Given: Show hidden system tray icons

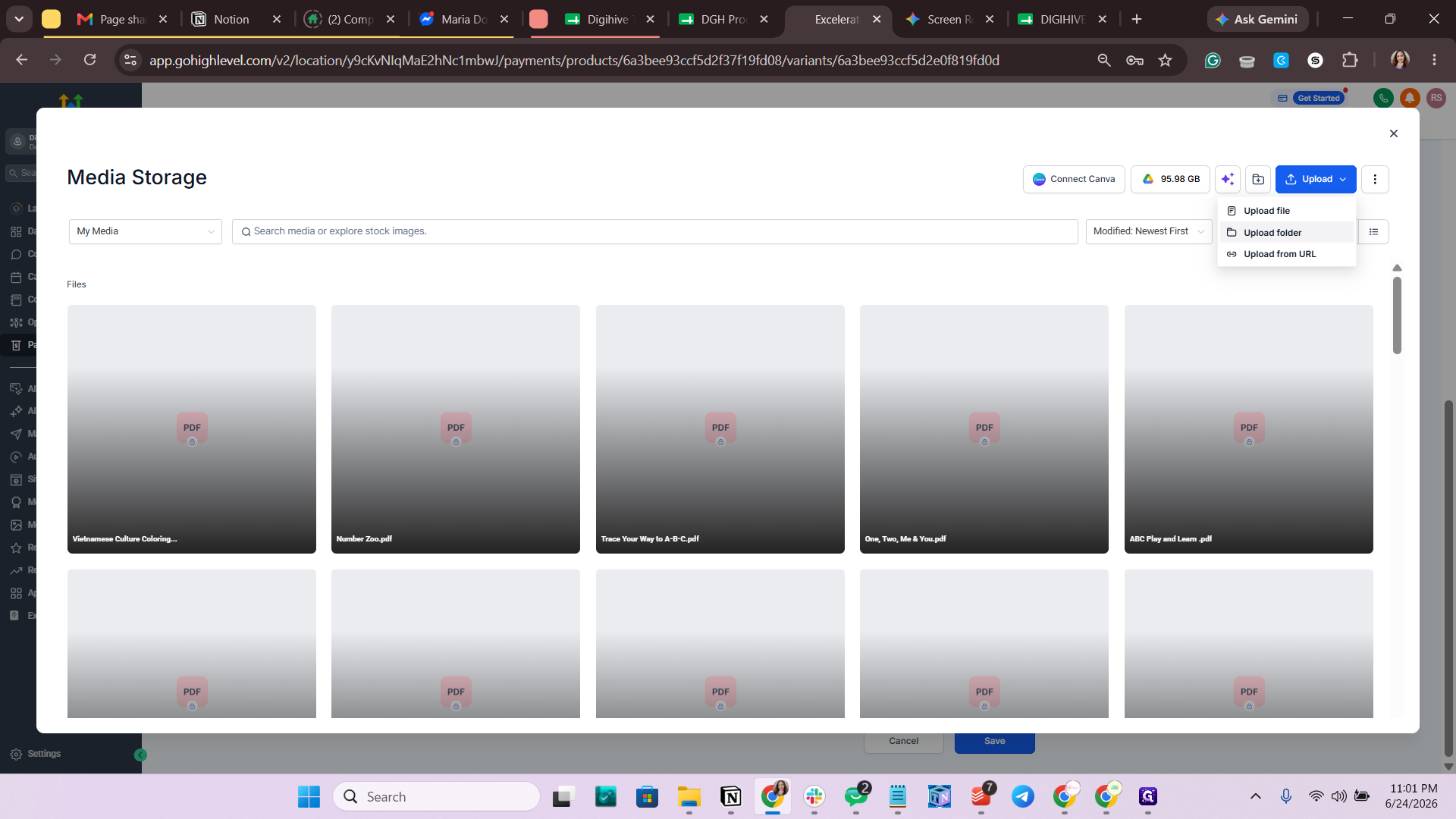Looking at the screenshot, I should pyautogui.click(x=1256, y=797).
